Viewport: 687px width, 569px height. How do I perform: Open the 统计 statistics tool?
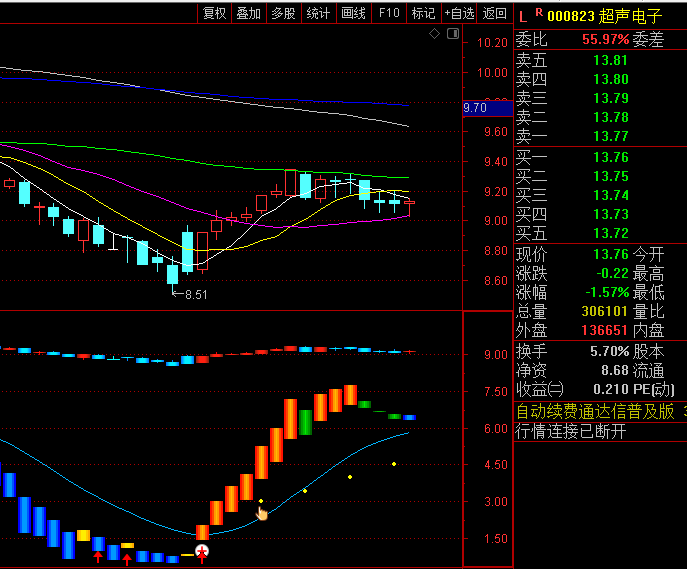319,13
